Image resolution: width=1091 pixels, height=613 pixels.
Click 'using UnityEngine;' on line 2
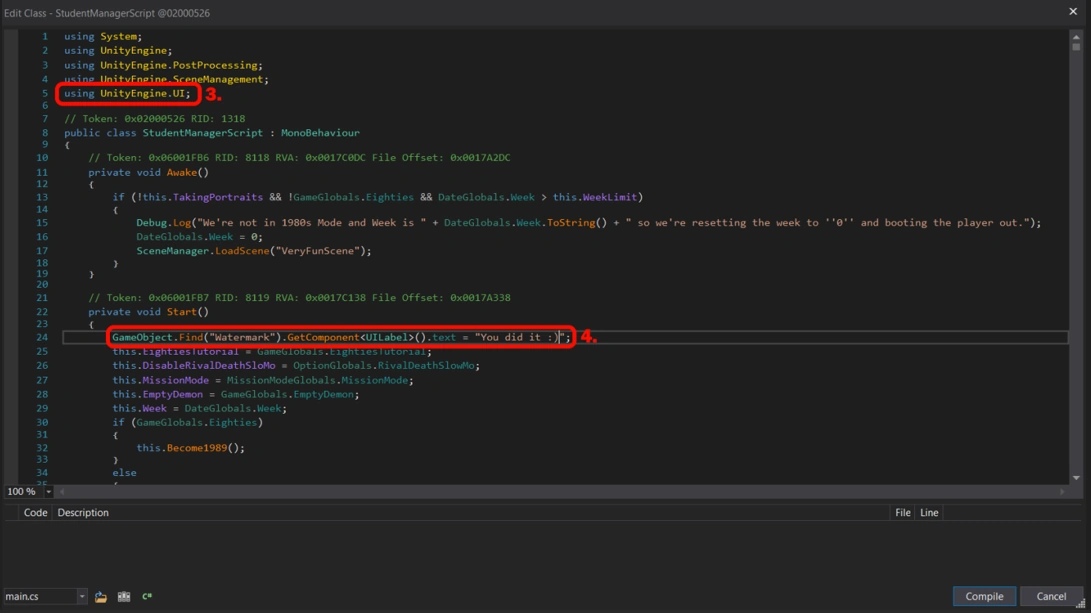[118, 50]
